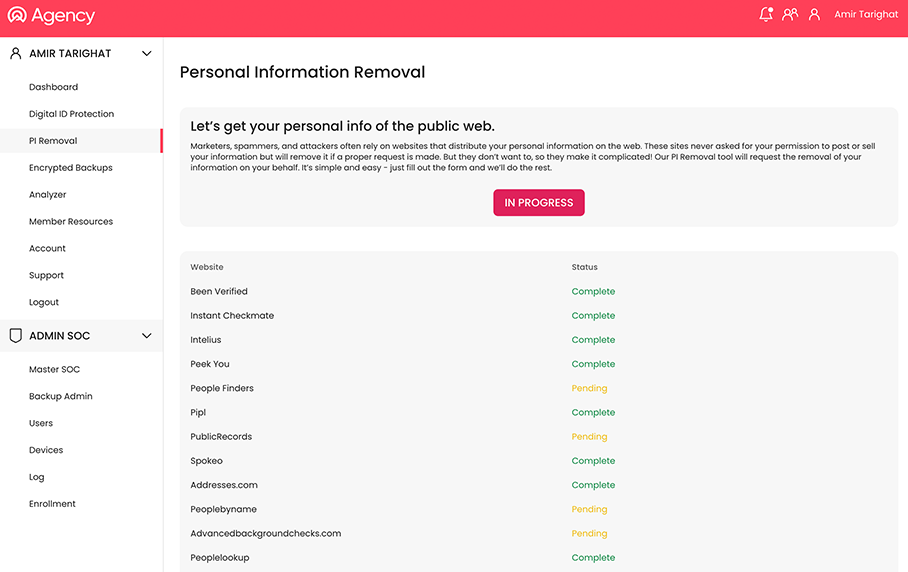The image size is (908, 572).
Task: Go to Digital ID Protection
Action: (71, 114)
